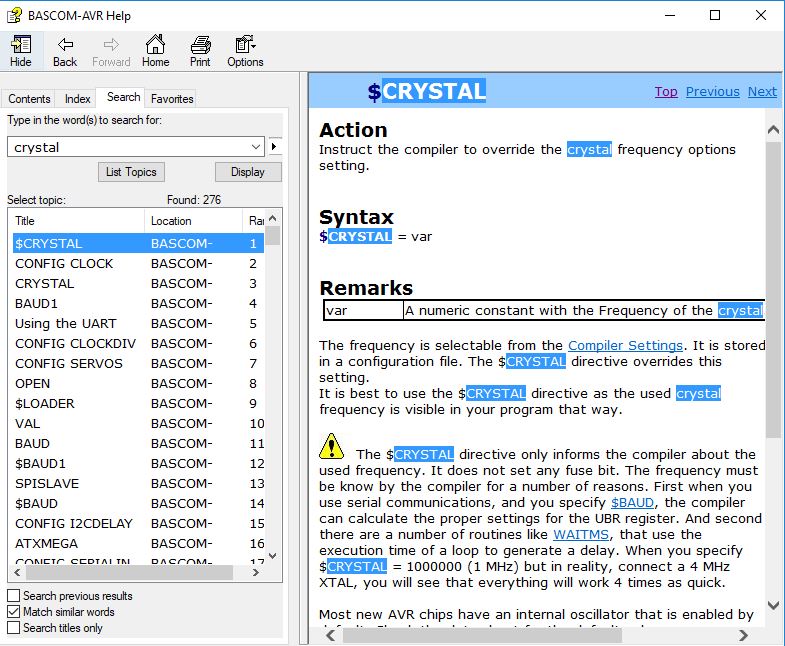Open the search operators arrow button
Screen dimensions: 785x646
[274, 147]
